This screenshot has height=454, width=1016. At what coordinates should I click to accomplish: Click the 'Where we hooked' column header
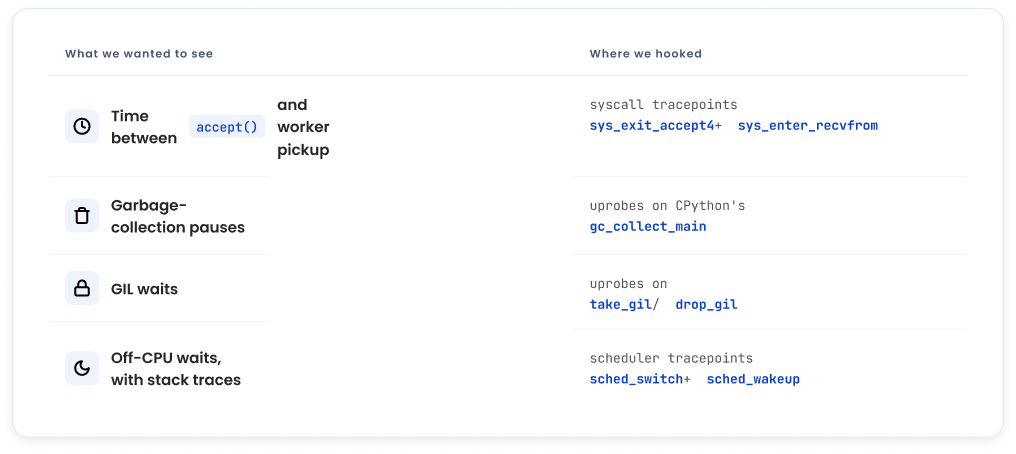point(645,54)
